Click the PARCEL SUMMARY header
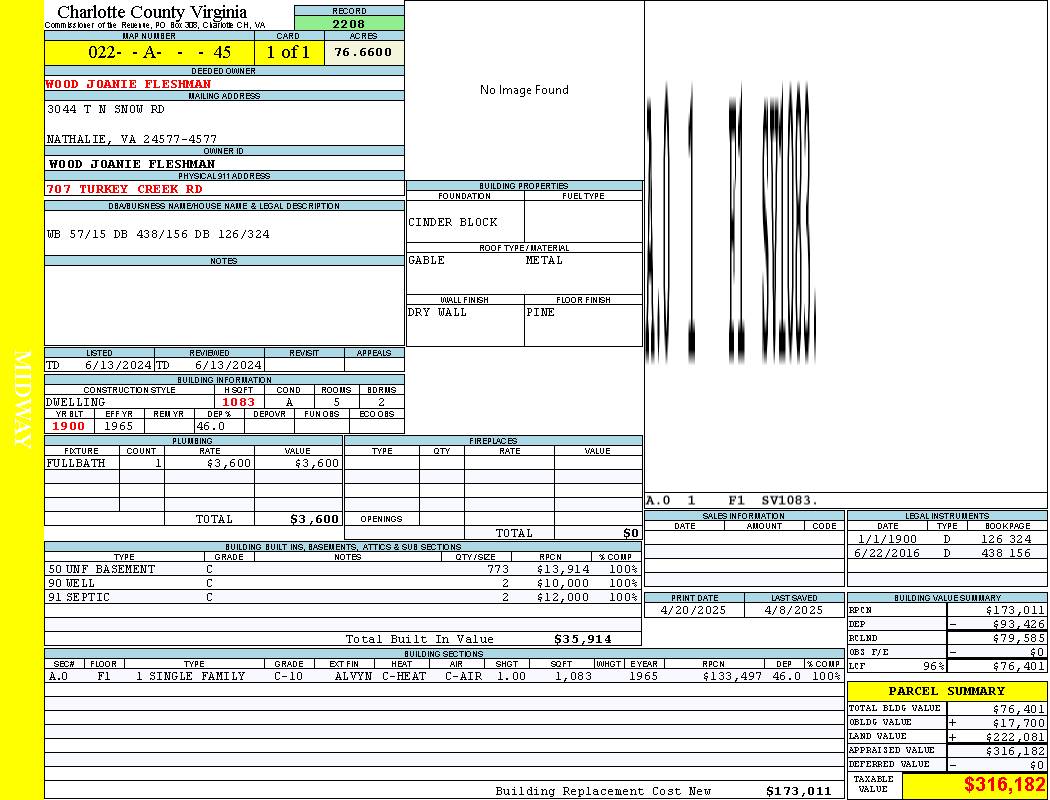Screen dimensions: 1050x800 coord(947,691)
